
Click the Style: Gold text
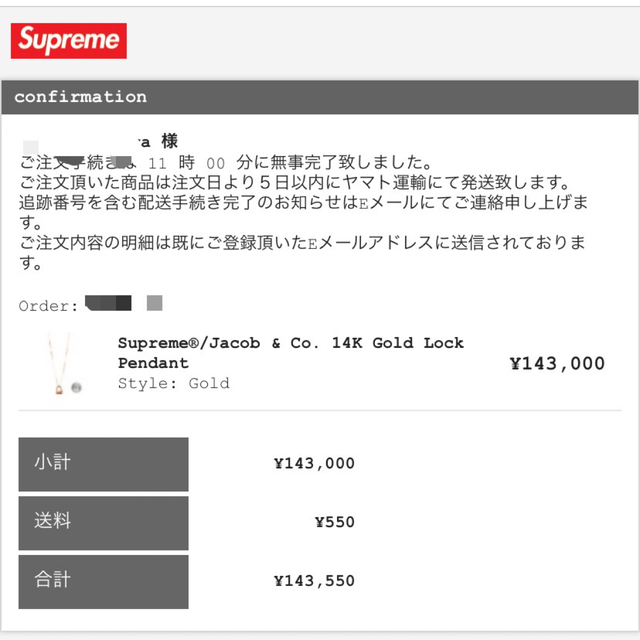[x=173, y=383]
